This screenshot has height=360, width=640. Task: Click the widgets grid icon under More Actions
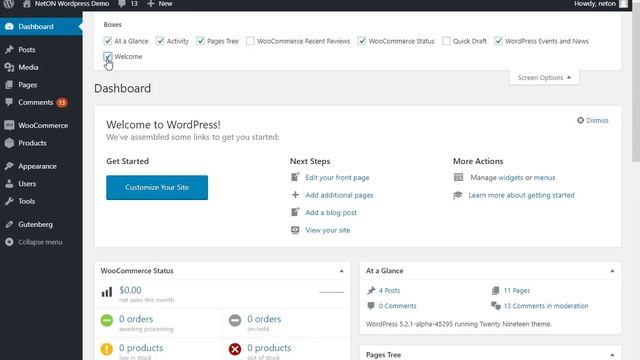458,177
